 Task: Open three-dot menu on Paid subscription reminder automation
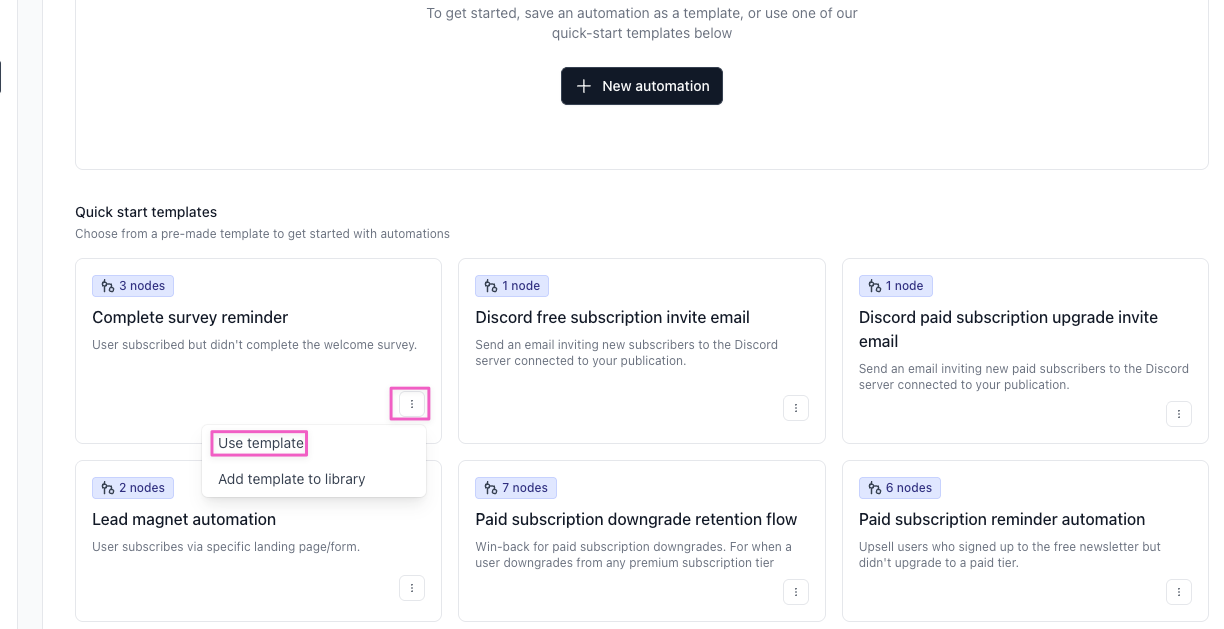point(1179,592)
